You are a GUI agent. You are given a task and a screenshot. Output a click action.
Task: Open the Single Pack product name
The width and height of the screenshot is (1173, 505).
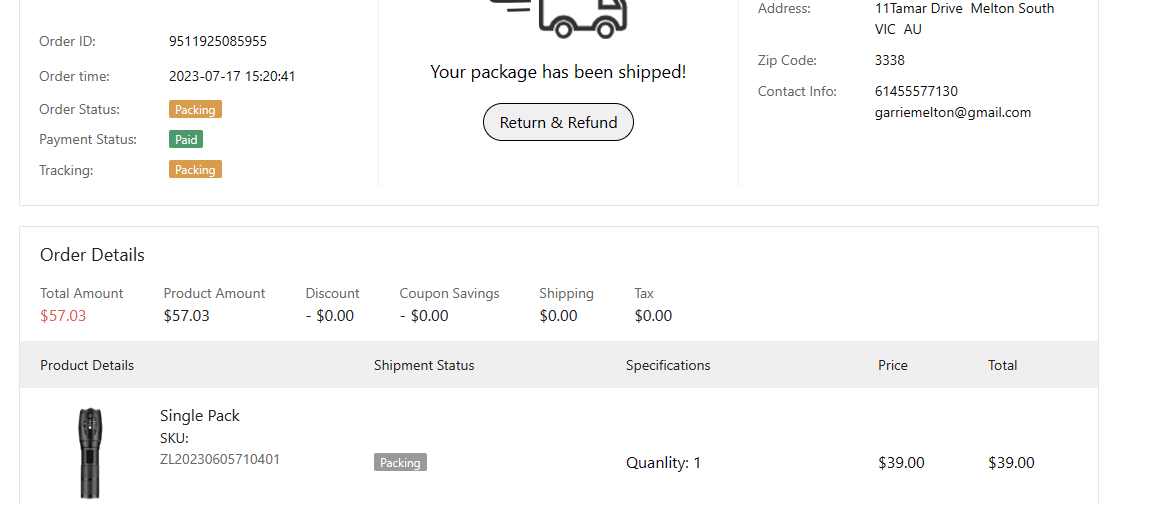coord(200,416)
